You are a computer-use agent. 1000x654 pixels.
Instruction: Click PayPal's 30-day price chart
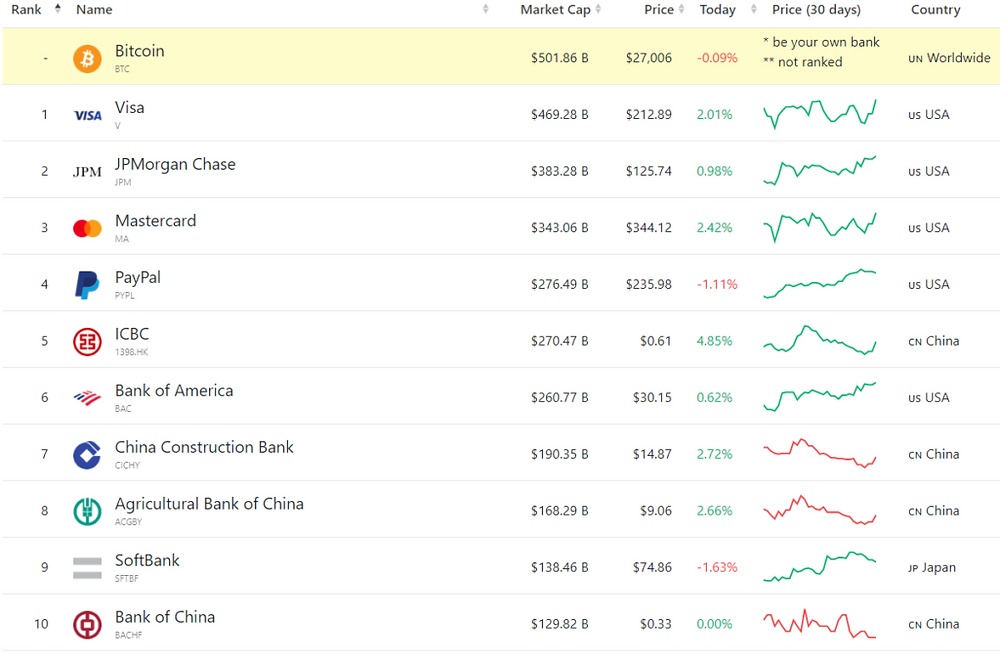click(820, 283)
